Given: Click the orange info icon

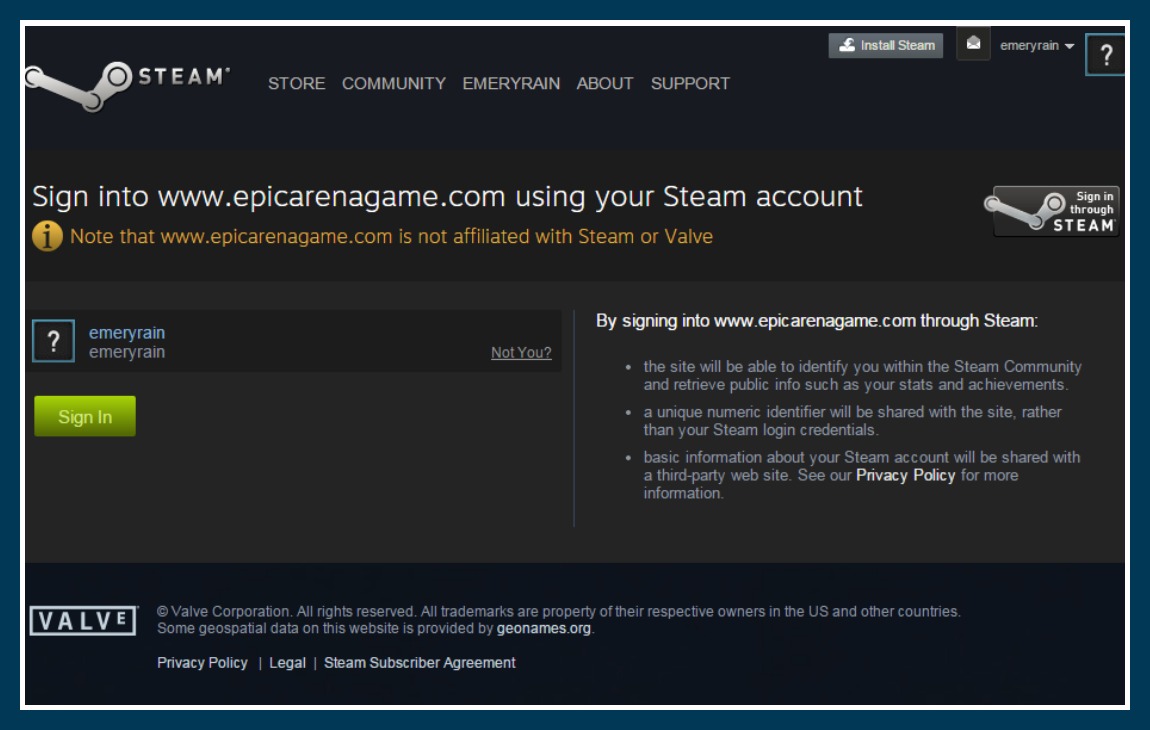Looking at the screenshot, I should coord(47,236).
